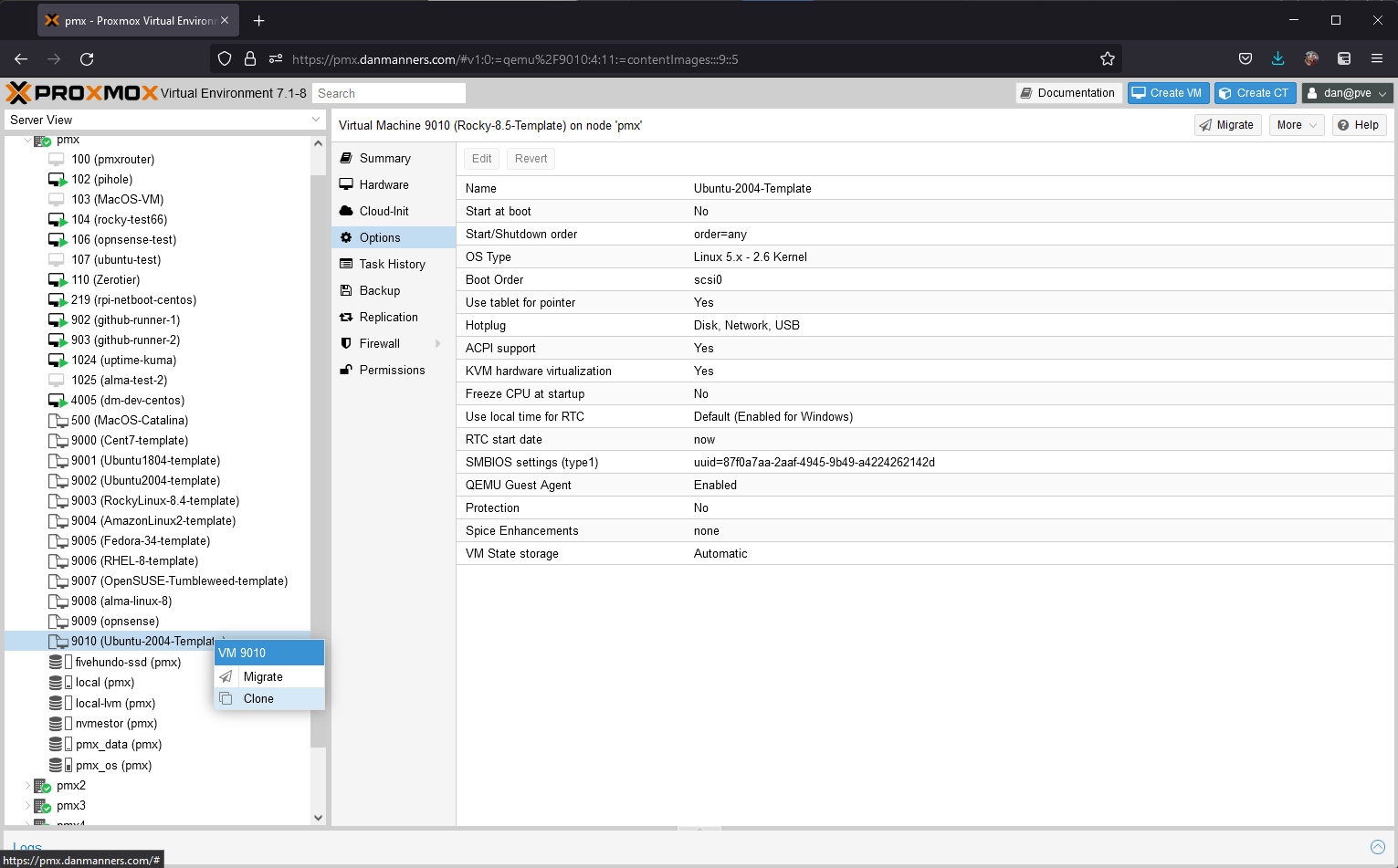Screen dimensions: 1398x868
Task: Select the Protection option row
Action: pos(925,507)
